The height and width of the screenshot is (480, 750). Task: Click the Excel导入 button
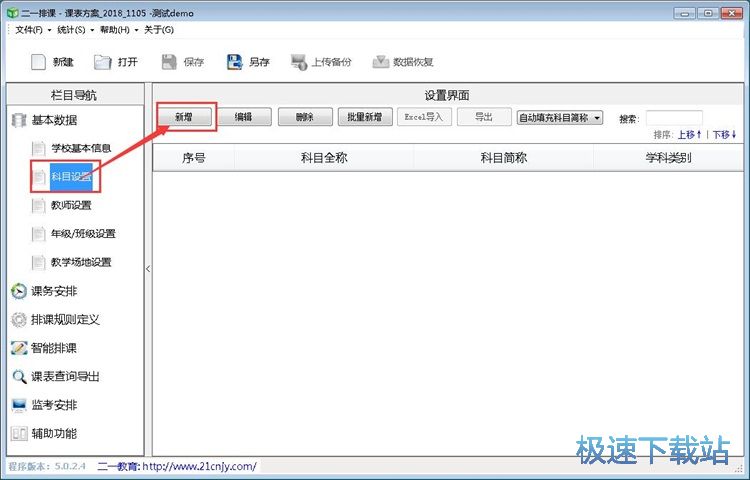pyautogui.click(x=424, y=117)
